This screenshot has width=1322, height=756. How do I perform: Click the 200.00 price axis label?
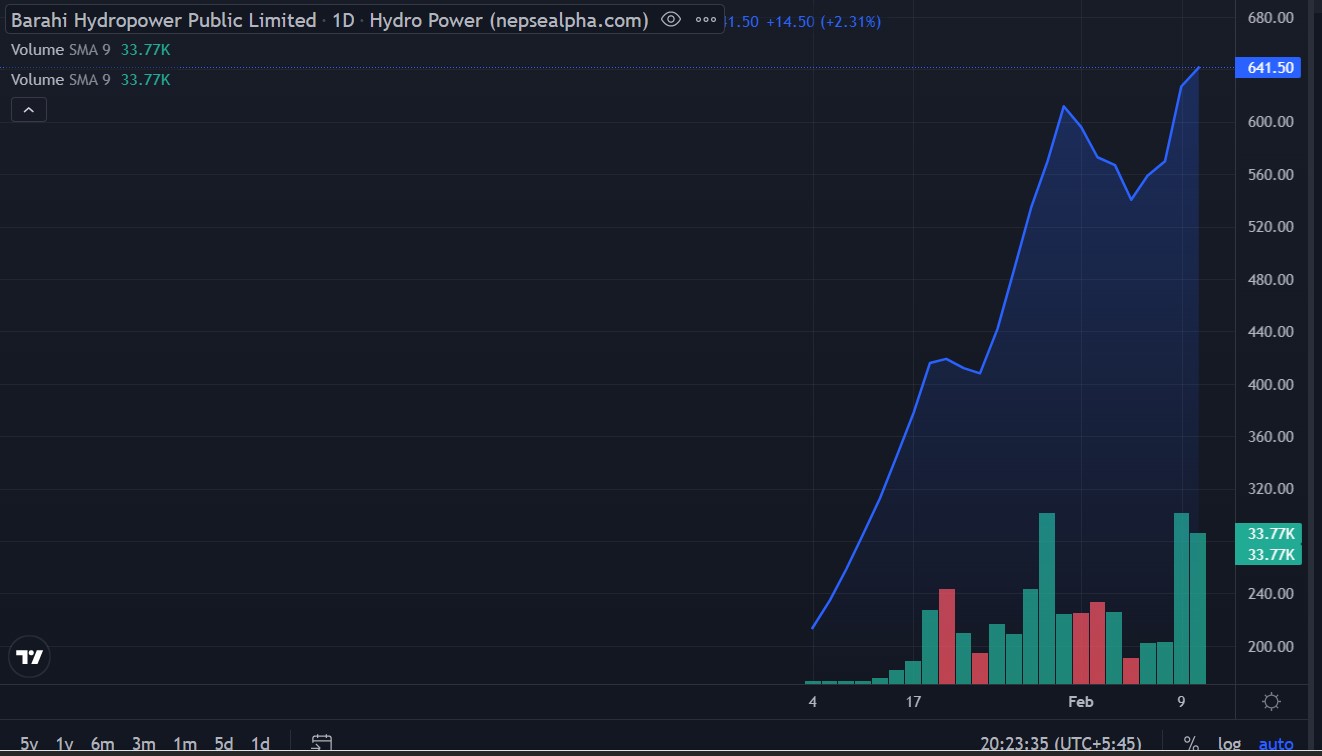click(1271, 647)
